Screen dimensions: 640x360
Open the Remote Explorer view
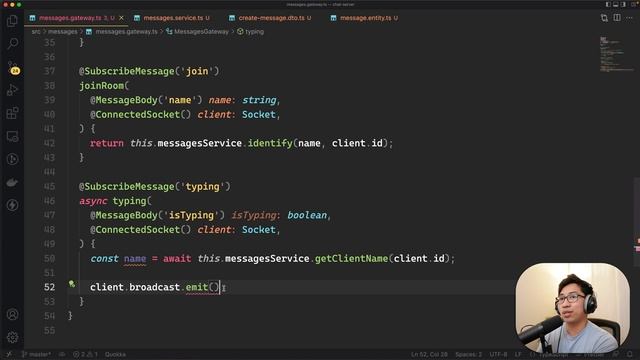(12, 136)
